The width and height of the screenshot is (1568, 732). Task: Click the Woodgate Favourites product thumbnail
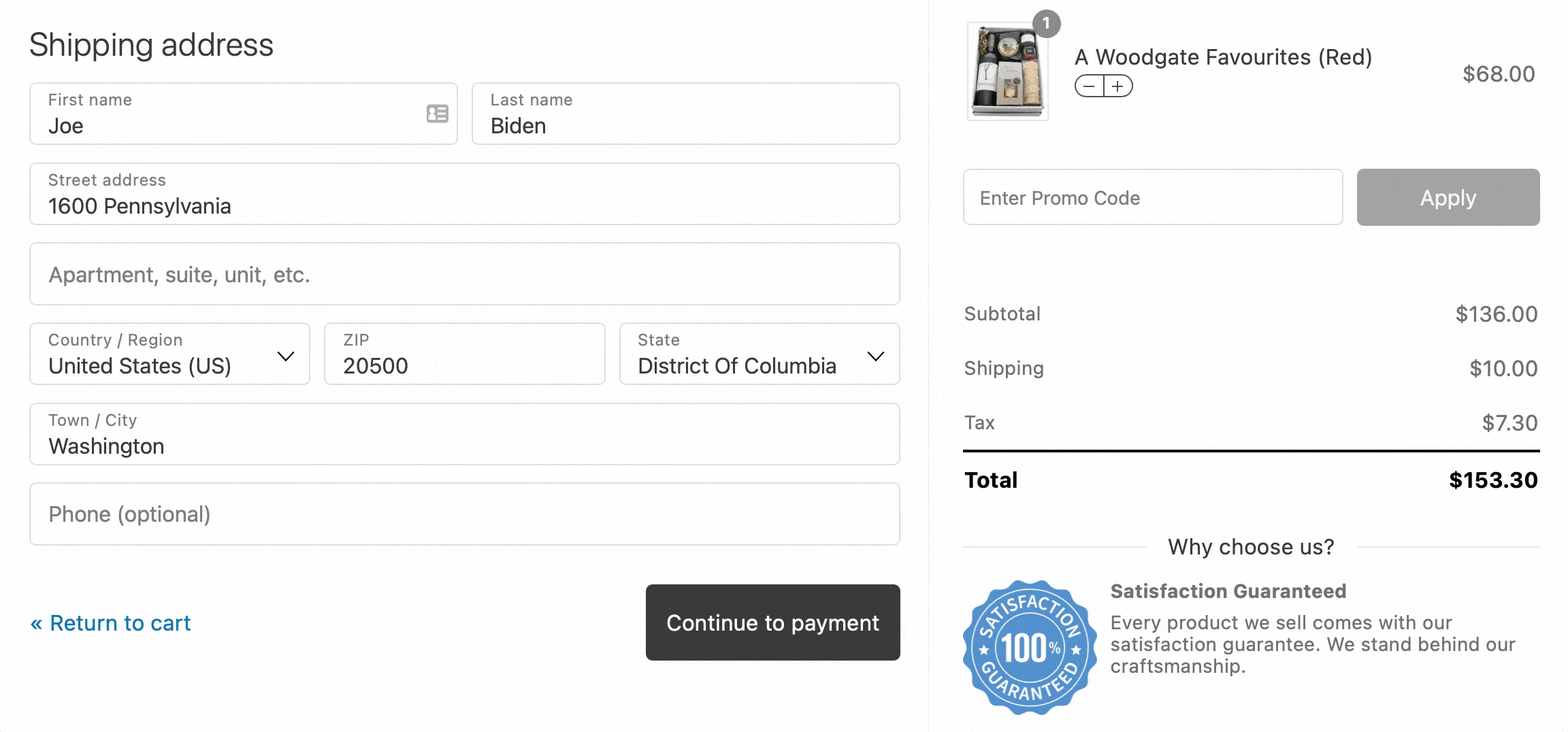[1007, 71]
